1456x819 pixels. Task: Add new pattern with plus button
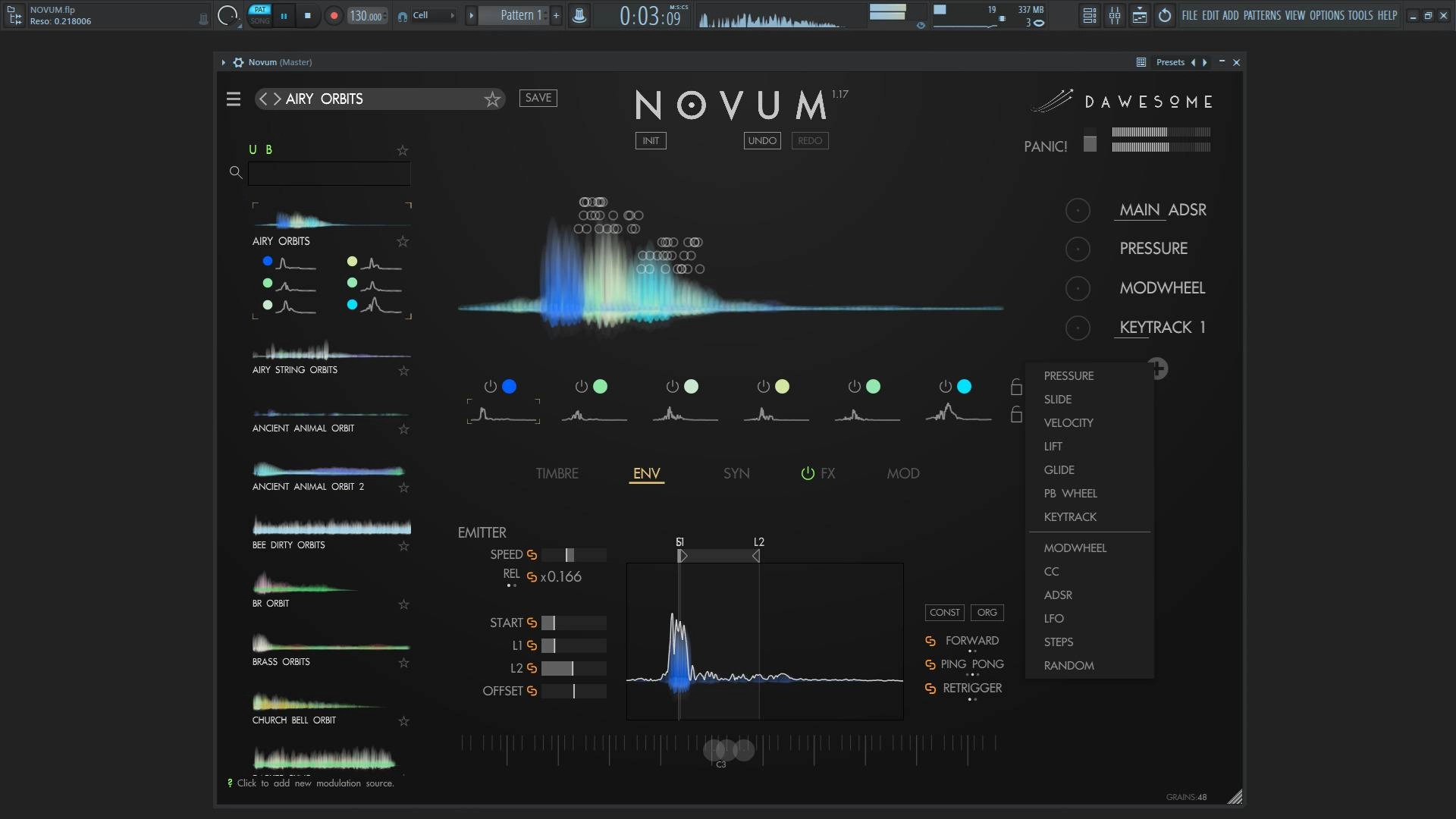556,15
